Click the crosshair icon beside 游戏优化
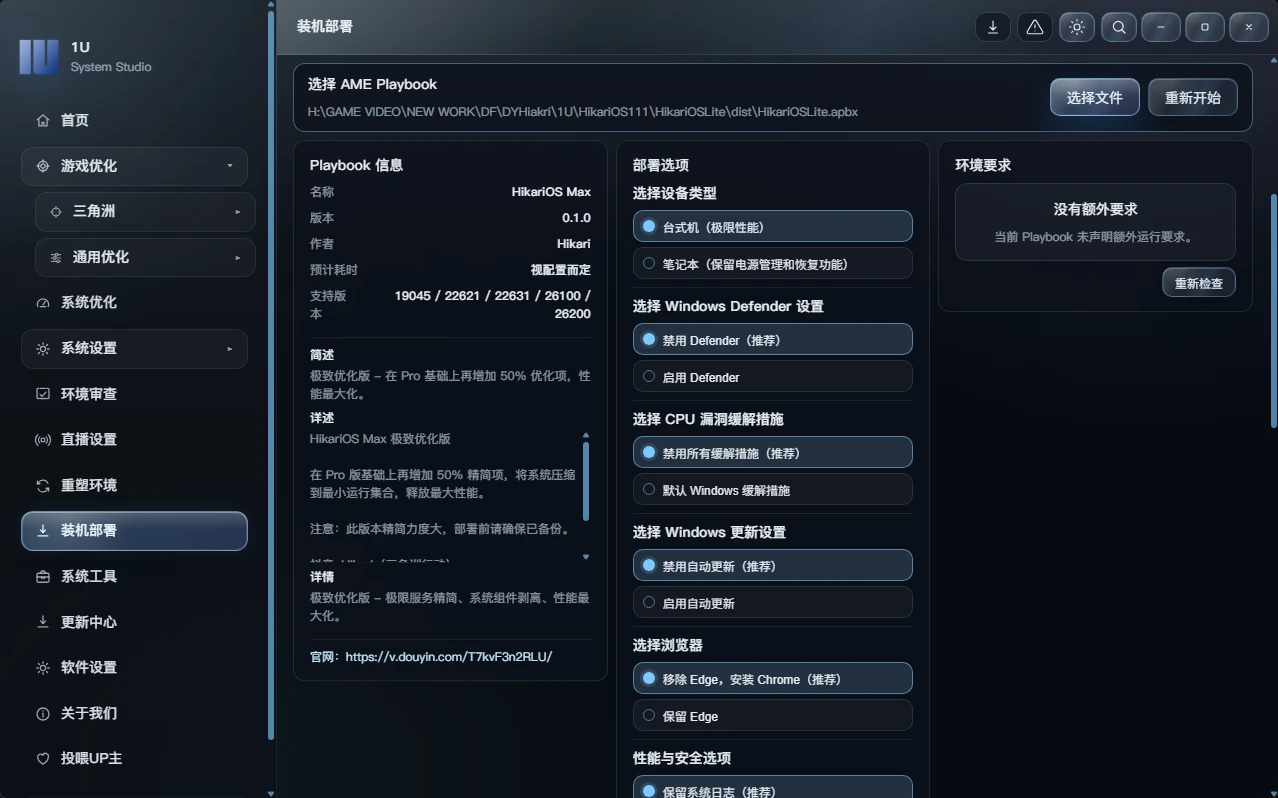 (43, 166)
